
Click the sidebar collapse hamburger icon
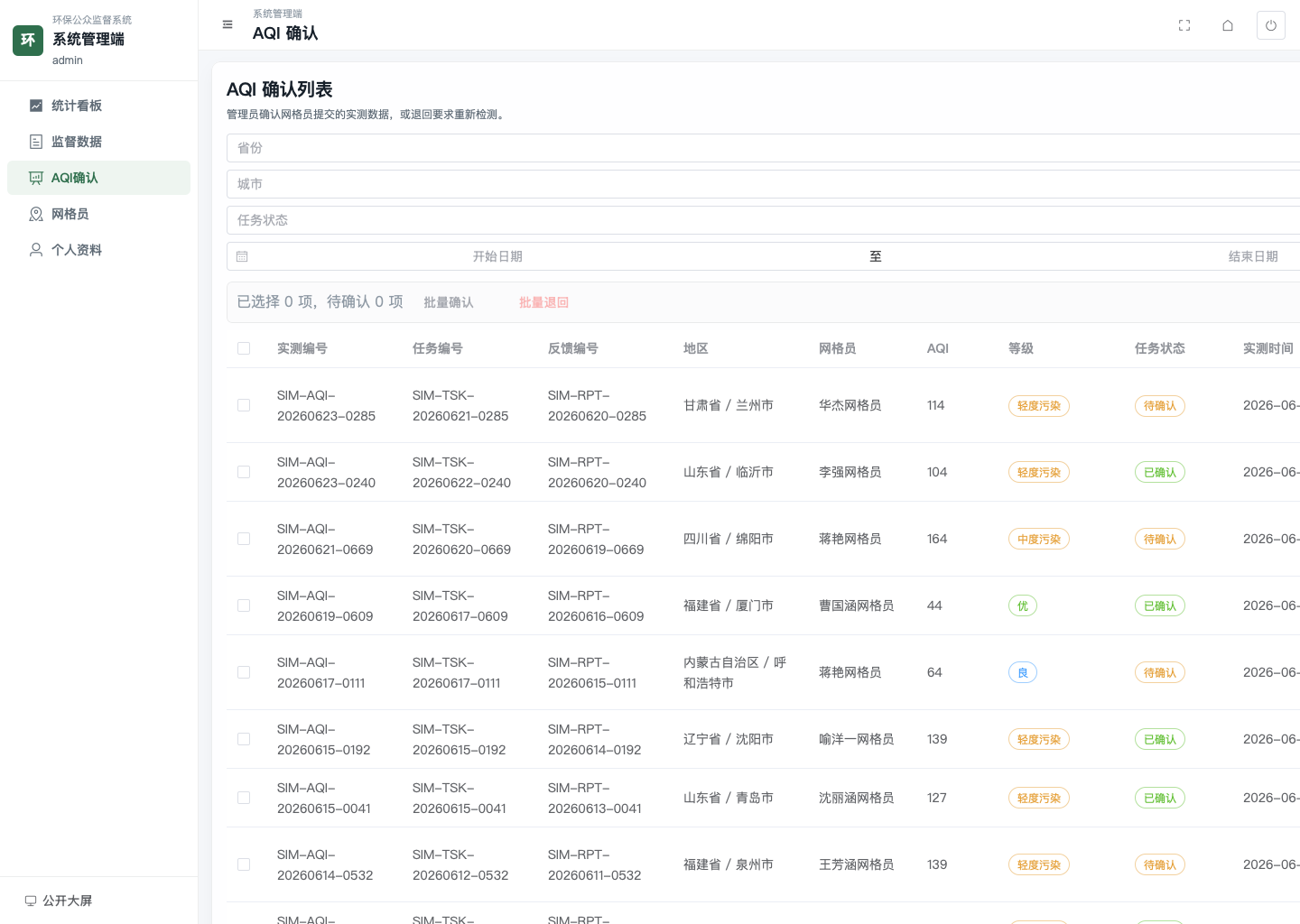coord(227,24)
